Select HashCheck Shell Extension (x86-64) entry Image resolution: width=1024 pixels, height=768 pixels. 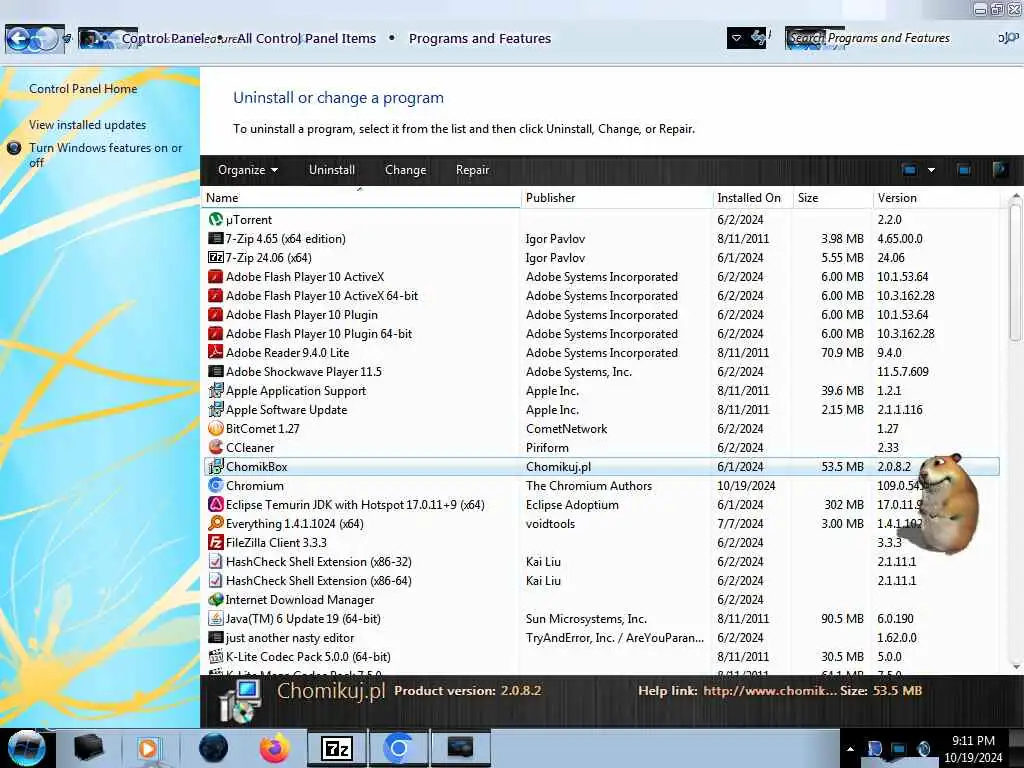[x=601, y=581]
